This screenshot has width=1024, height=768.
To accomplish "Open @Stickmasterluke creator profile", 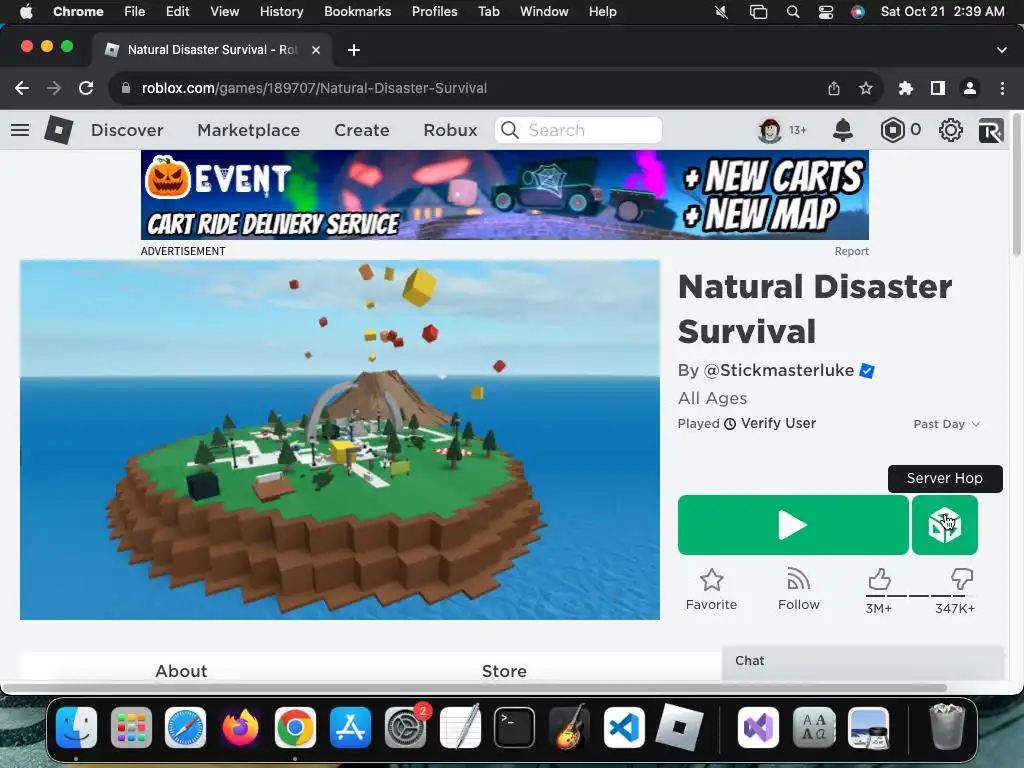I will point(778,371).
